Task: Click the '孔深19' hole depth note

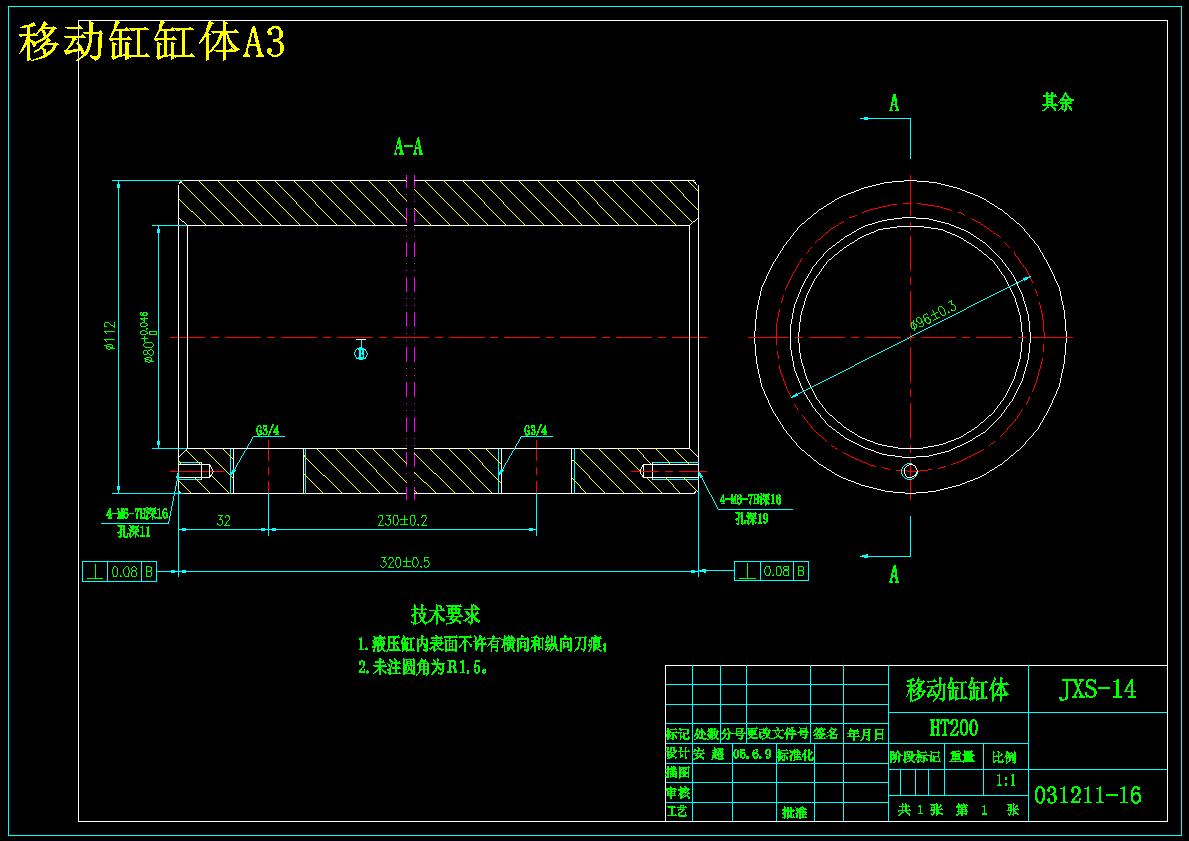Action: (751, 519)
